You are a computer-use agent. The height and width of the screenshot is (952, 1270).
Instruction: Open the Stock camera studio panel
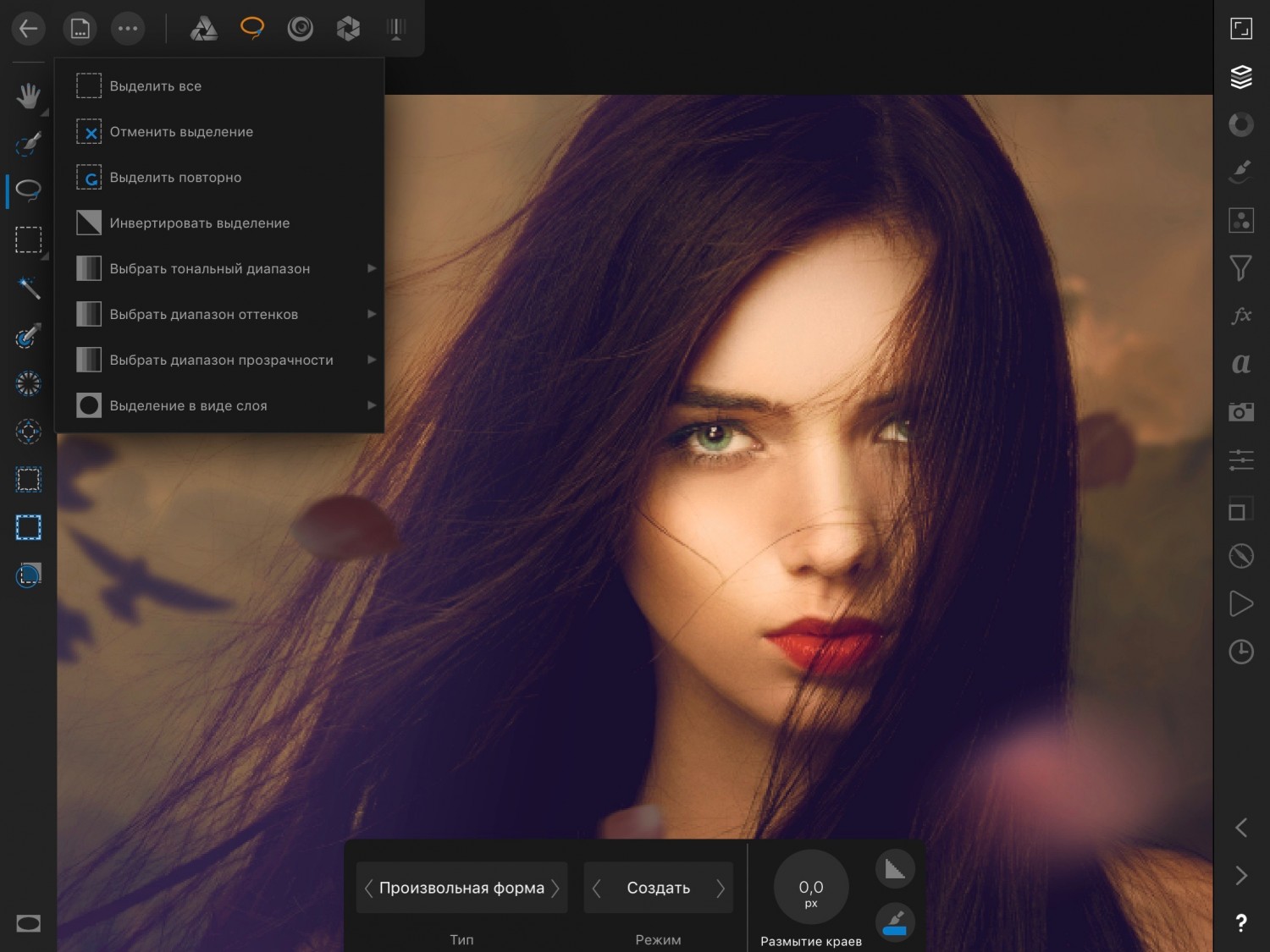point(1241,412)
